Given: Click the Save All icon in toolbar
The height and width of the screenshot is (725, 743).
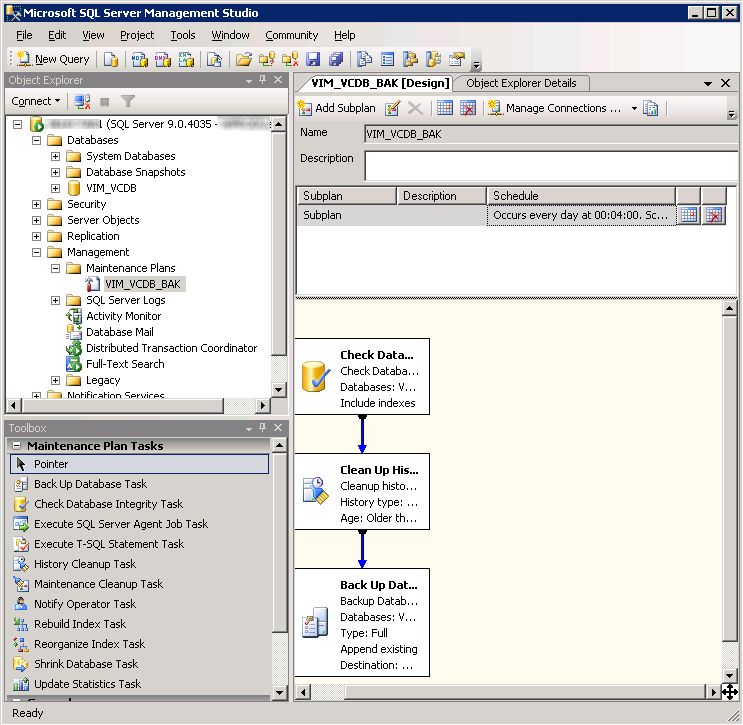Looking at the screenshot, I should pos(336,59).
